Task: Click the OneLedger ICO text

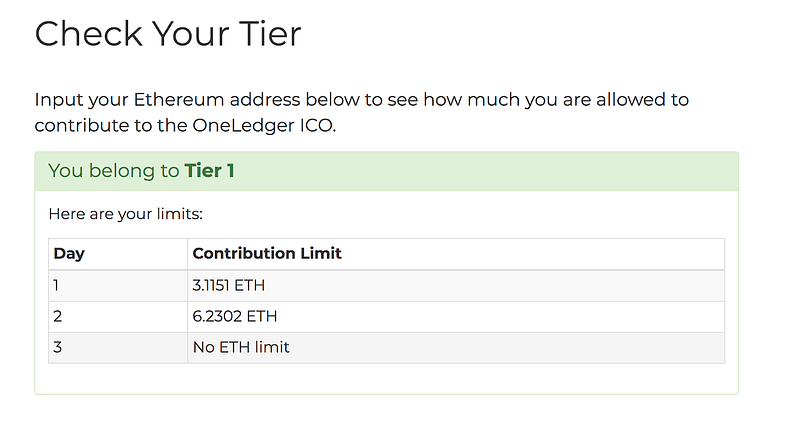Action: click(264, 125)
